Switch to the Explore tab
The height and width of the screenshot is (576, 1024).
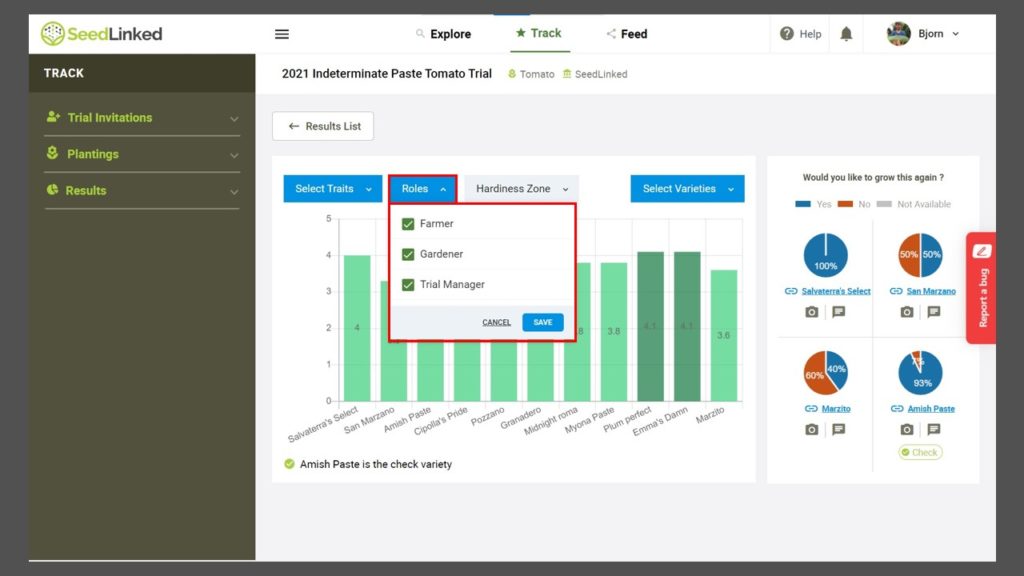pos(443,34)
